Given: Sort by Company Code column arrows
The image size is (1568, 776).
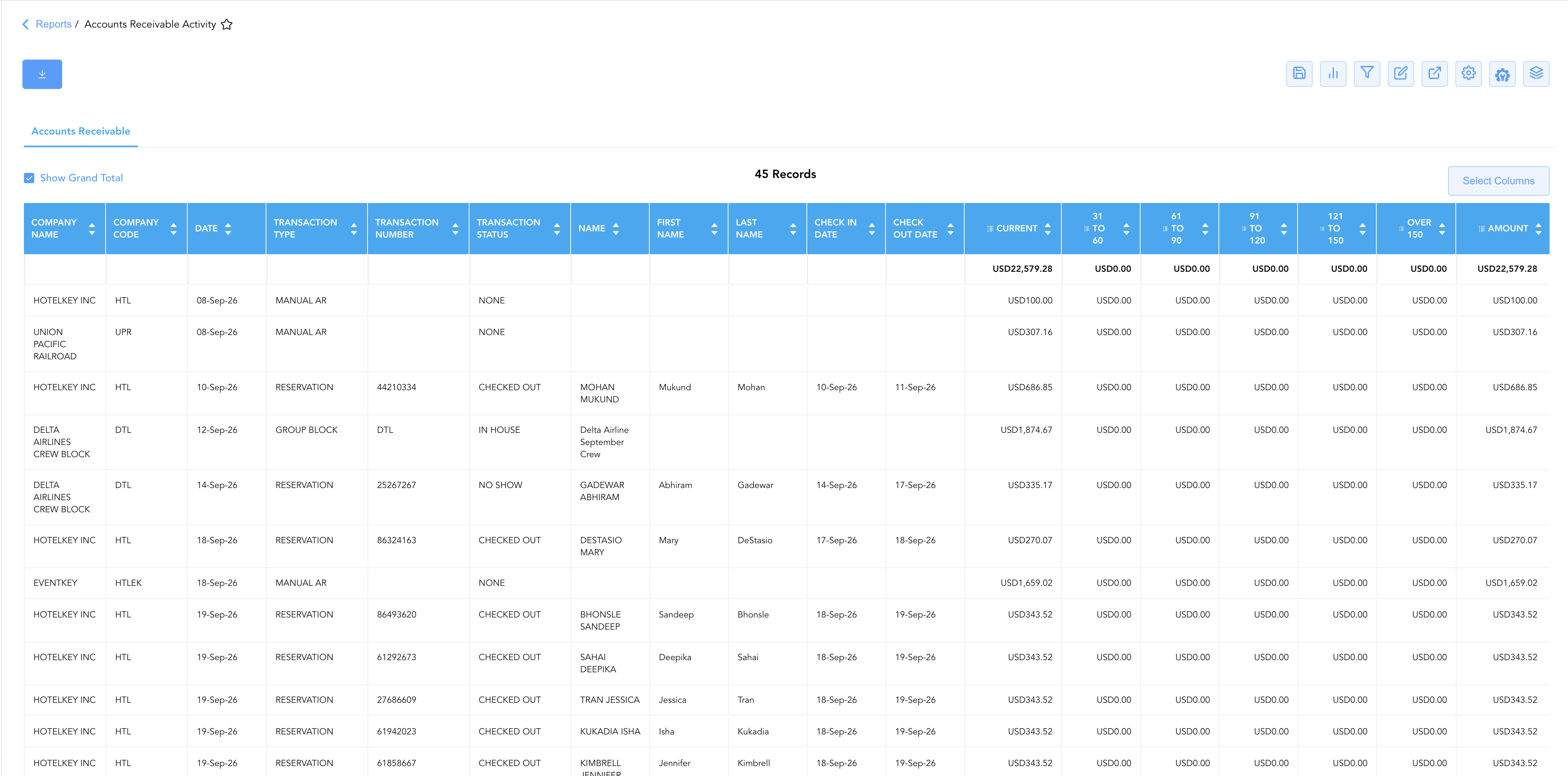Looking at the screenshot, I should coord(174,229).
